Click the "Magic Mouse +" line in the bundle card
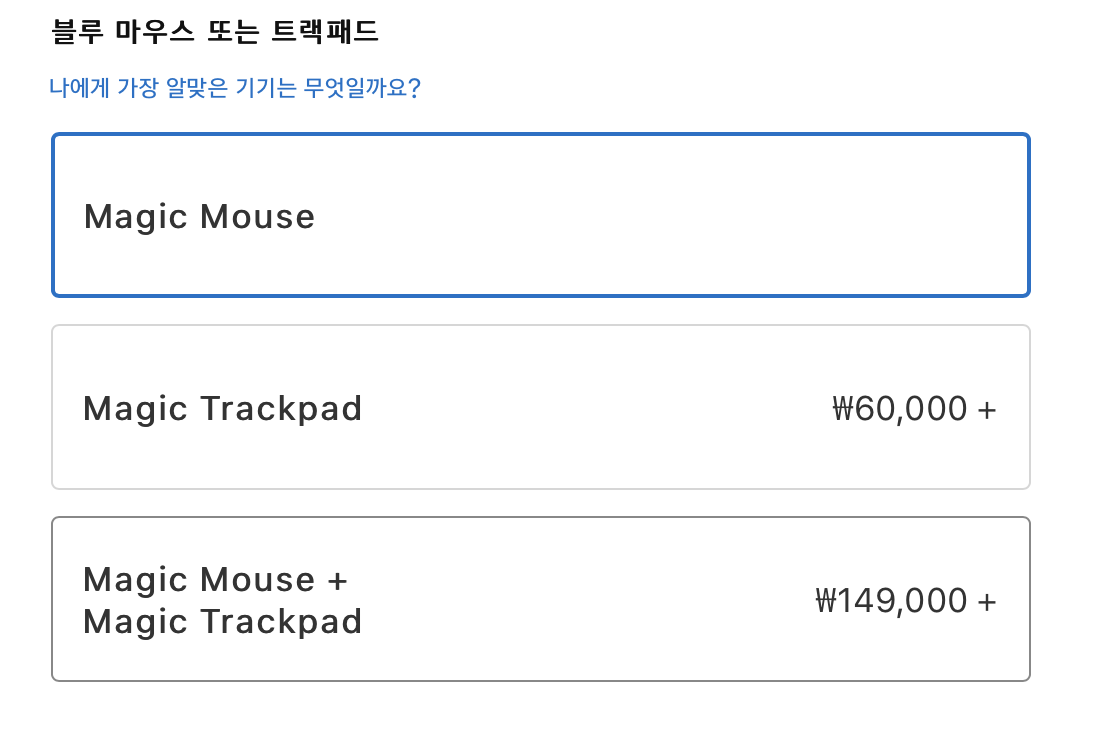Screen dimensions: 1112x730 (x=214, y=580)
